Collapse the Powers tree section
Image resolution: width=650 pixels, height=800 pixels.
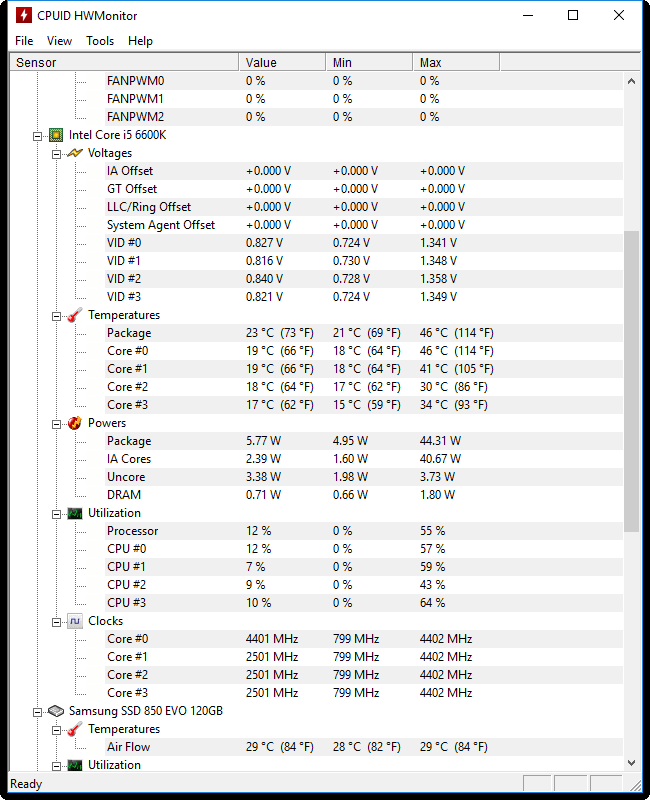tap(56, 424)
